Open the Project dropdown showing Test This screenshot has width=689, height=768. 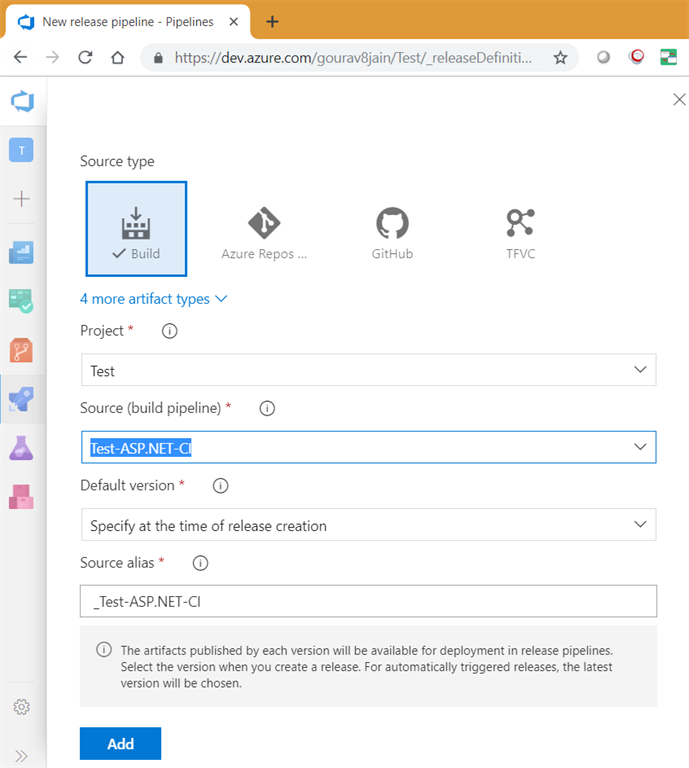(x=368, y=370)
